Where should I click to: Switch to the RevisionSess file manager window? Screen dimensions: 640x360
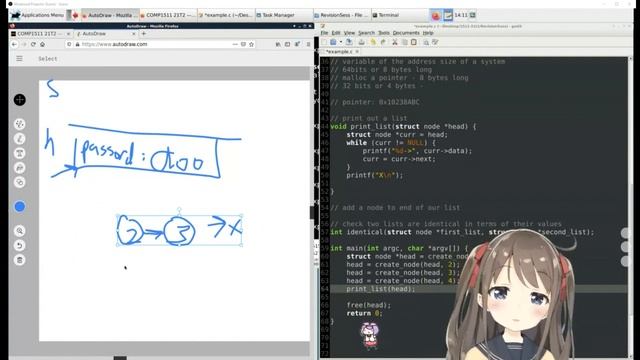[342, 15]
